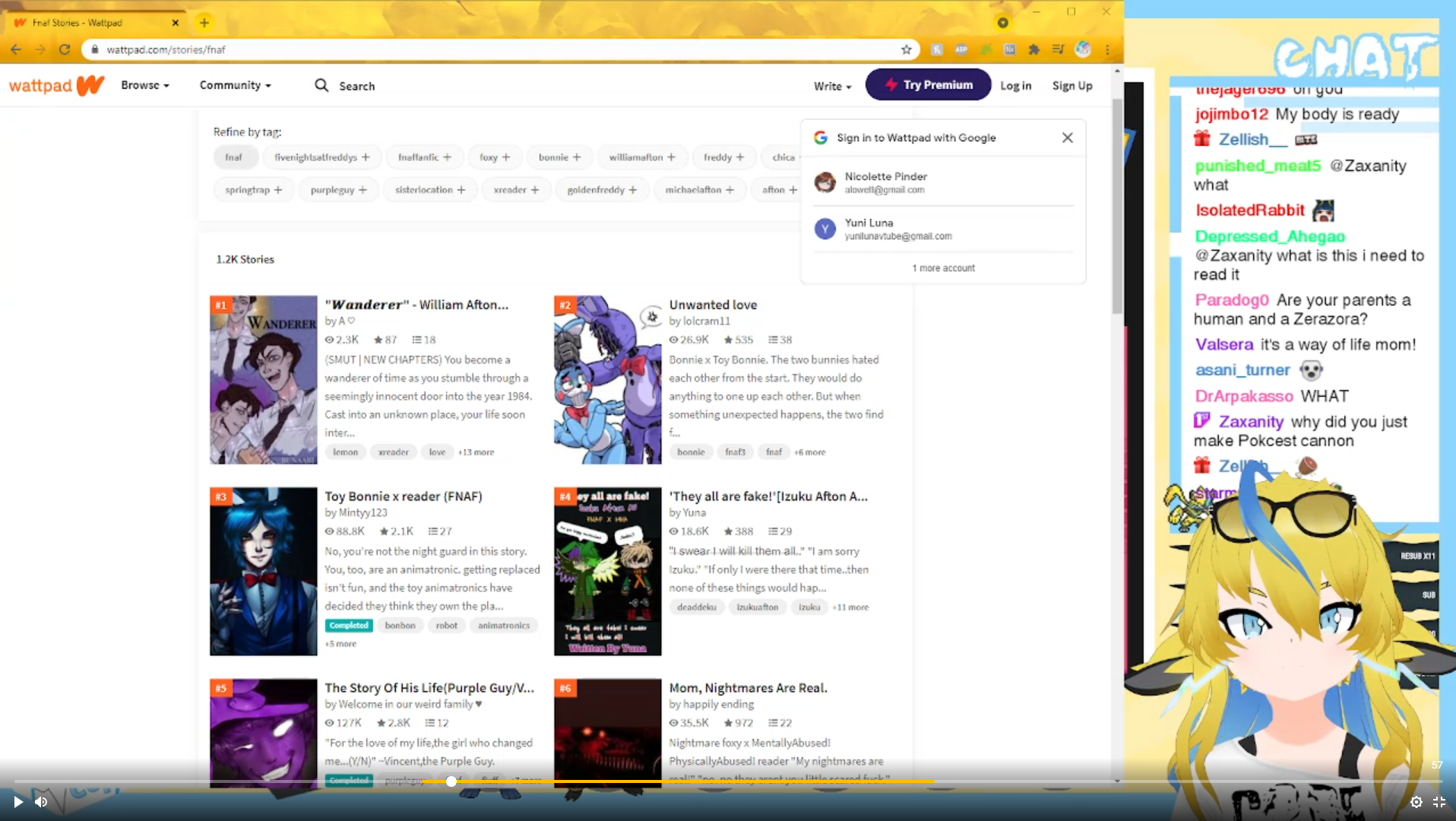Click the search magnifier icon
The image size is (1456, 821).
(x=321, y=85)
